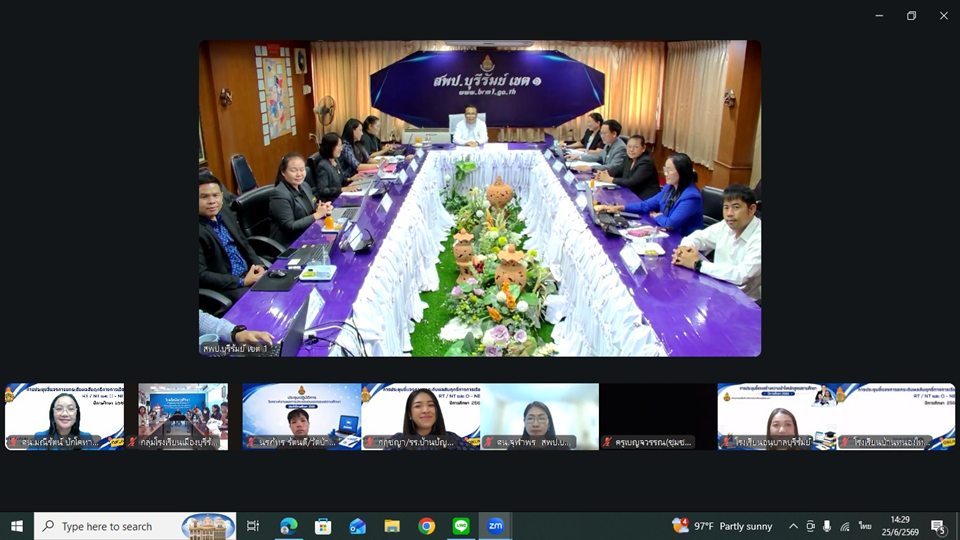Click muted mic icon on 'ครูเบญจวรรณ' tile

point(607,441)
